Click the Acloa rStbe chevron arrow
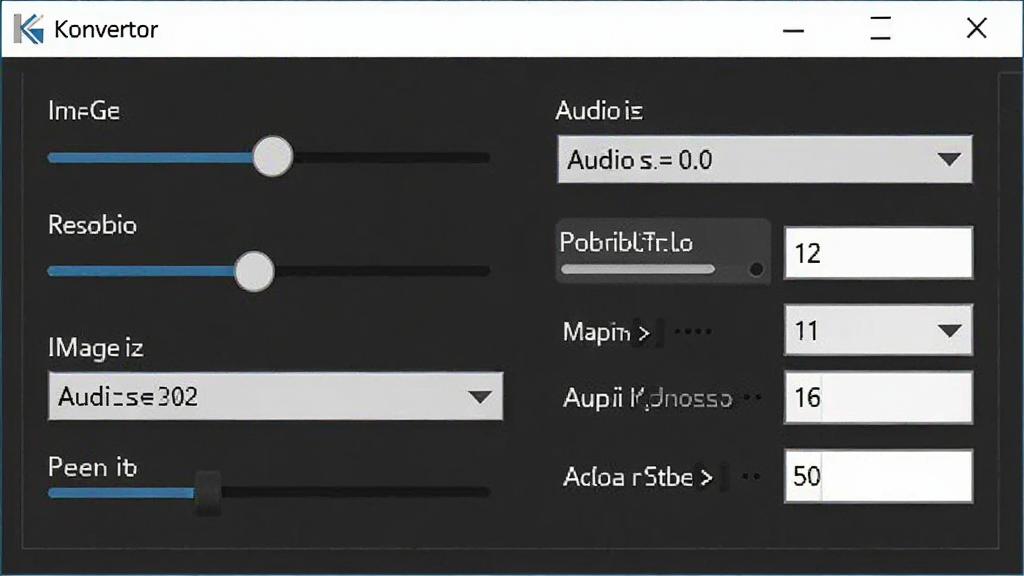1024x576 pixels. click(x=706, y=478)
